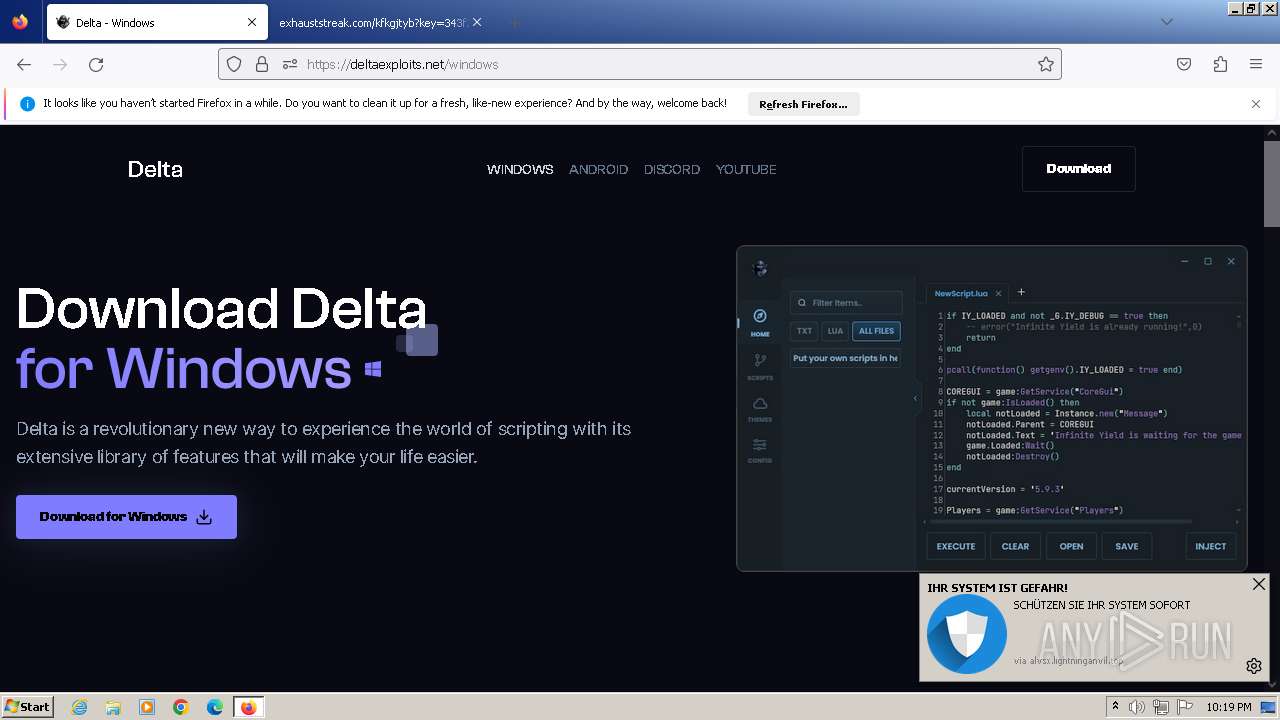Open the volume speaker tray icon

coord(1136,707)
